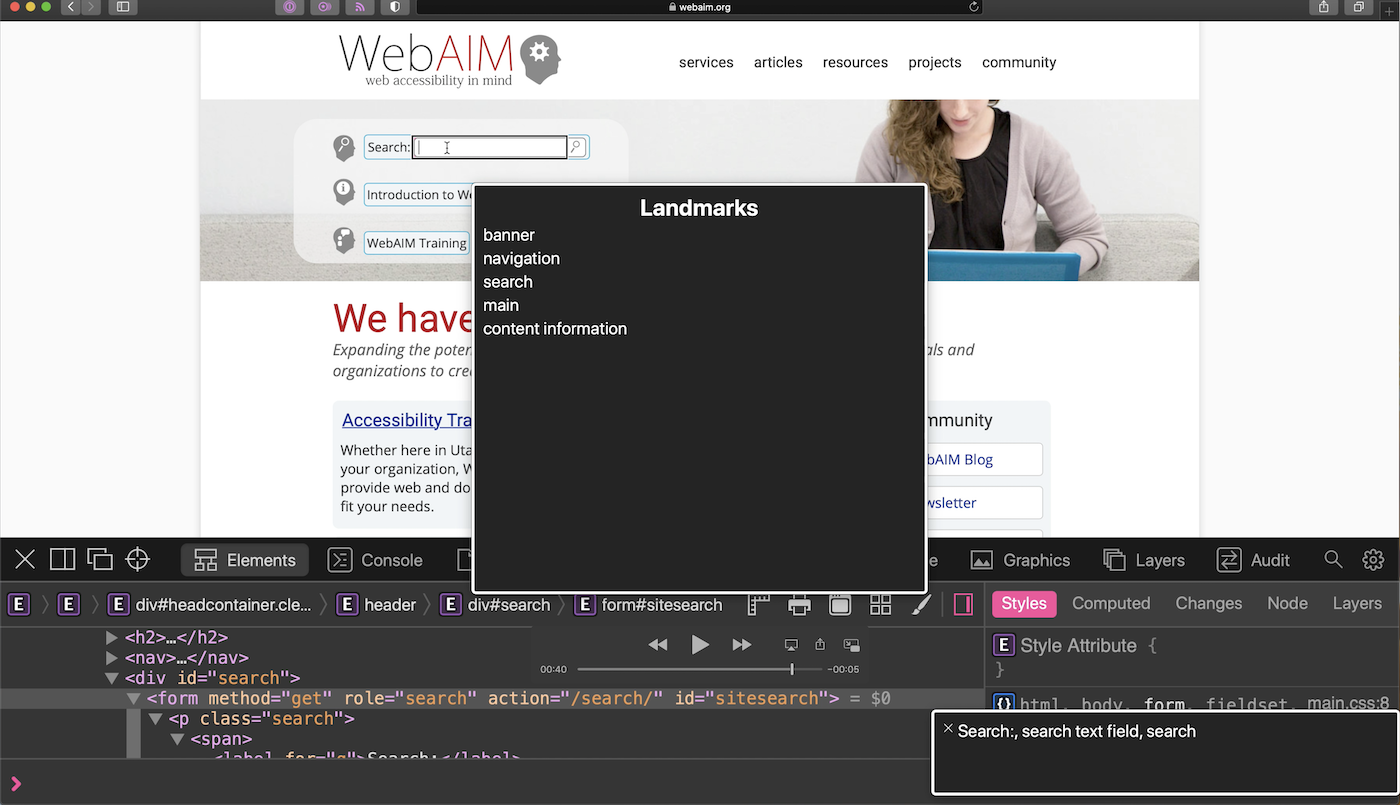Fast forward the video playback

click(742, 645)
